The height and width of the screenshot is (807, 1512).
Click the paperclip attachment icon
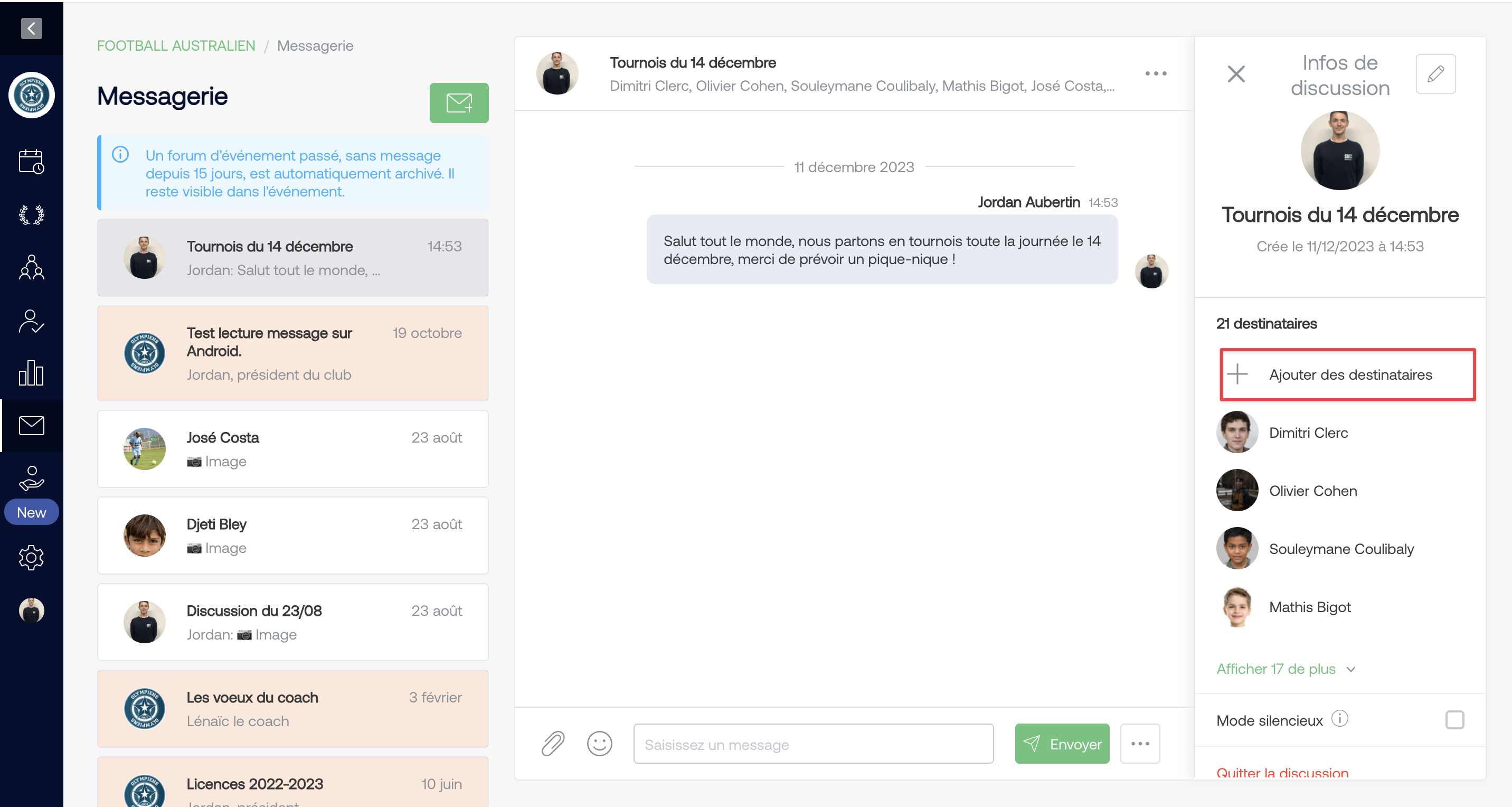click(553, 744)
